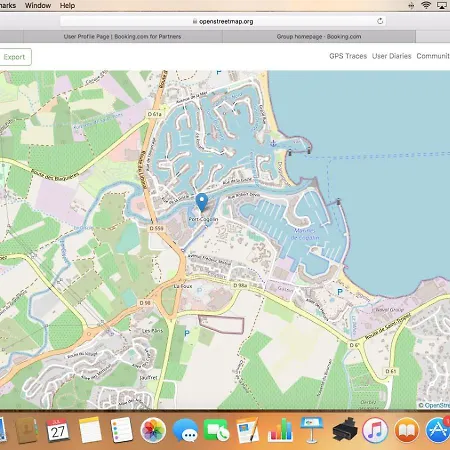The image size is (450, 450).
Task: Switch to Group homepage Booking.com tab
Action: [319, 36]
